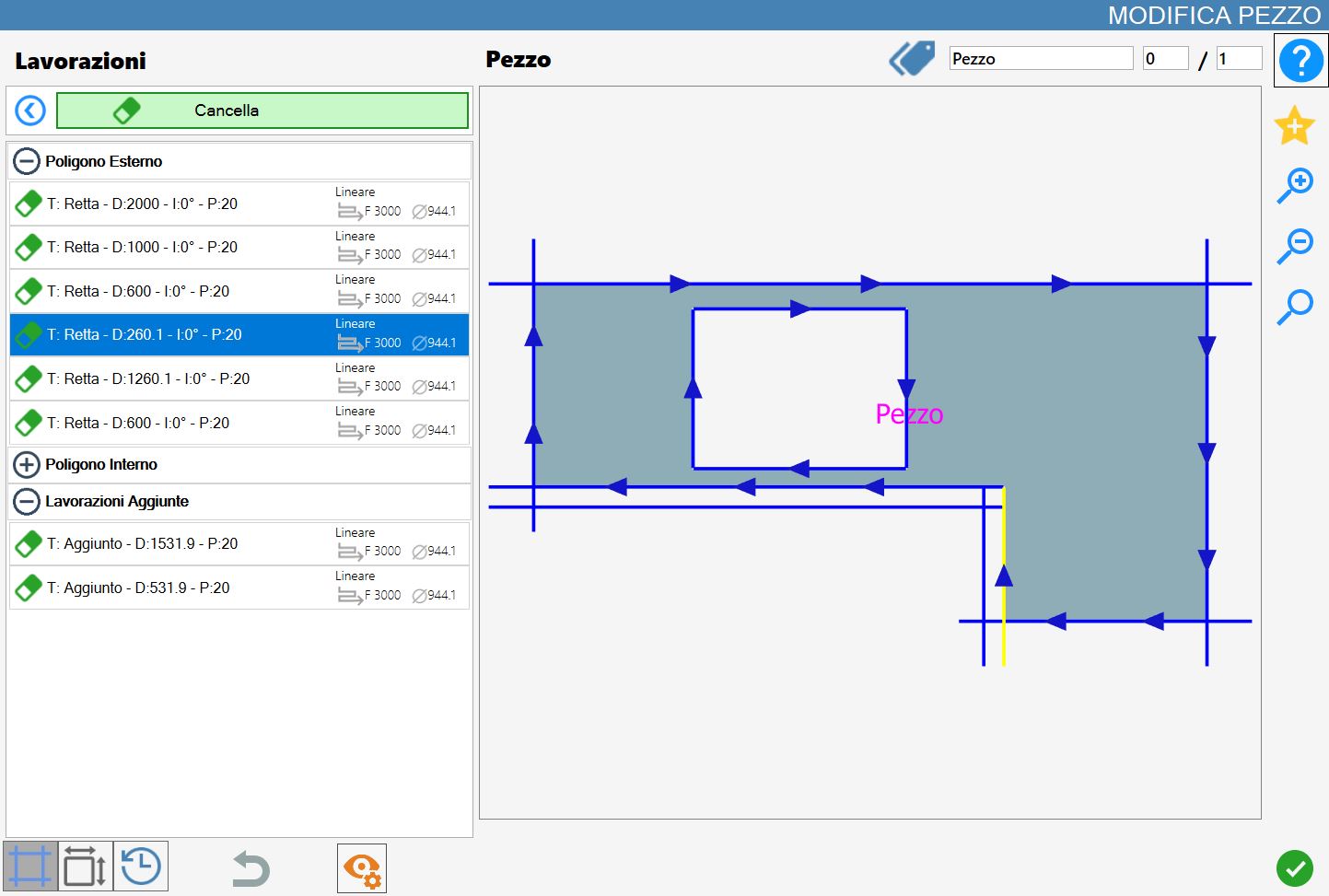Click the magenta Pezzo label in drawing
The image size is (1329, 896).
click(909, 414)
